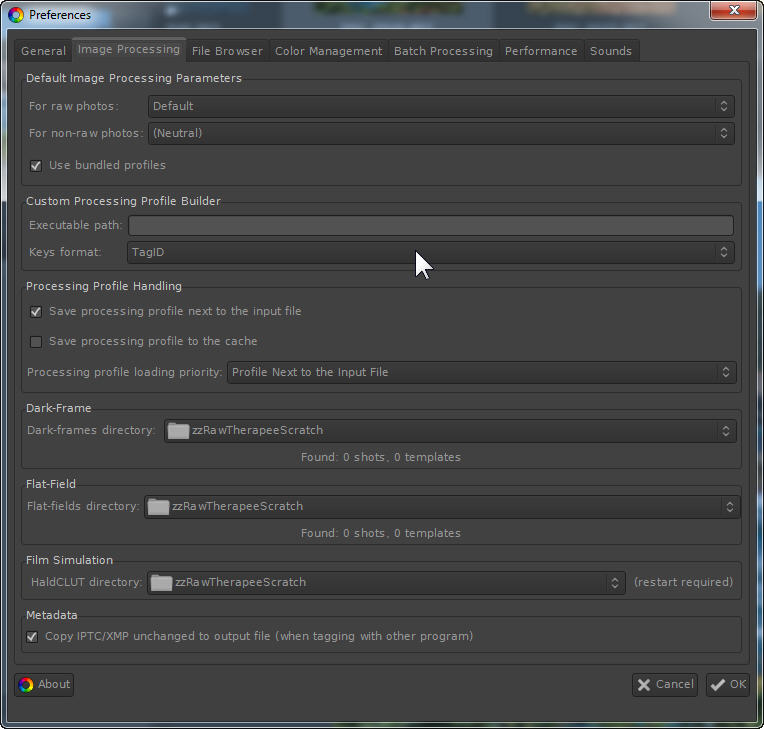The height and width of the screenshot is (729, 764).
Task: Click the HaldCLUT directory folder icon
Action: 161,582
